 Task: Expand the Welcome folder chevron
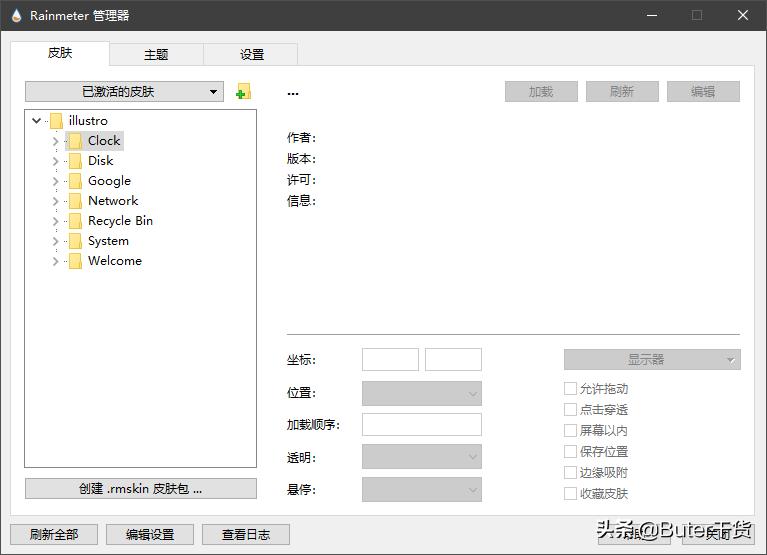tap(55, 262)
